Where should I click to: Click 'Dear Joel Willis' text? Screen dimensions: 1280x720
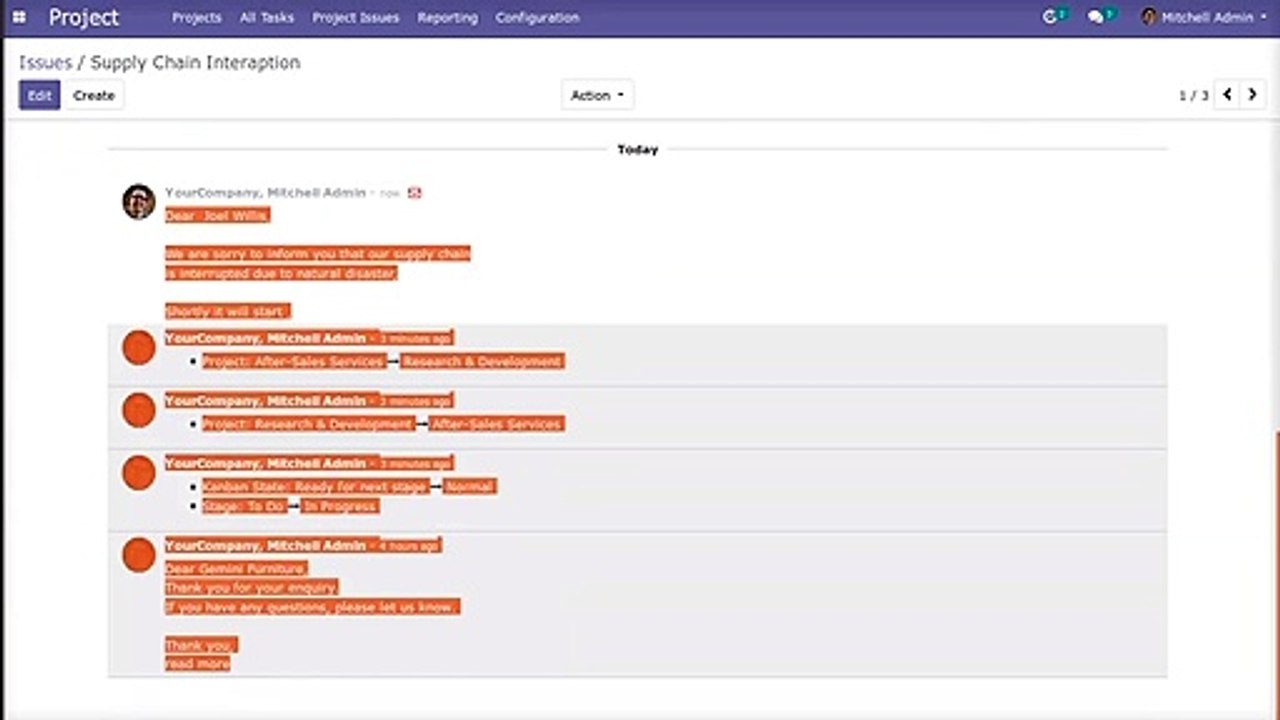[217, 215]
